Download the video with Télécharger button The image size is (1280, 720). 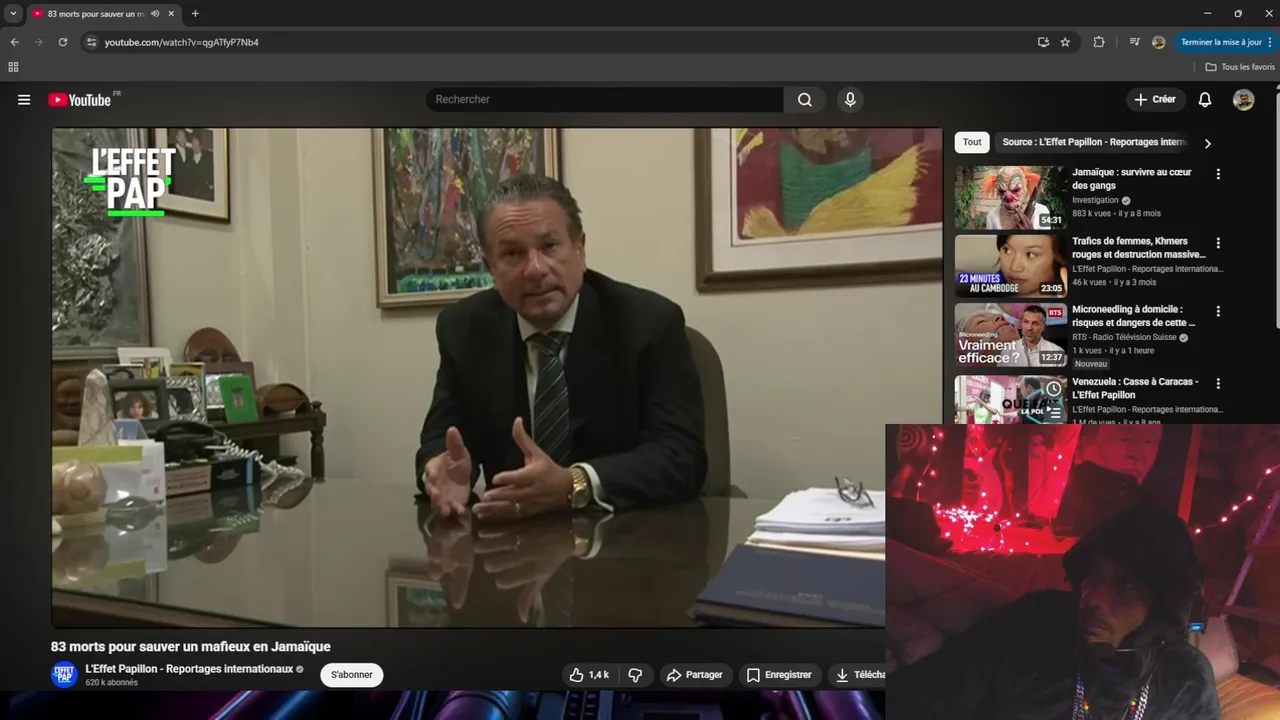point(860,675)
